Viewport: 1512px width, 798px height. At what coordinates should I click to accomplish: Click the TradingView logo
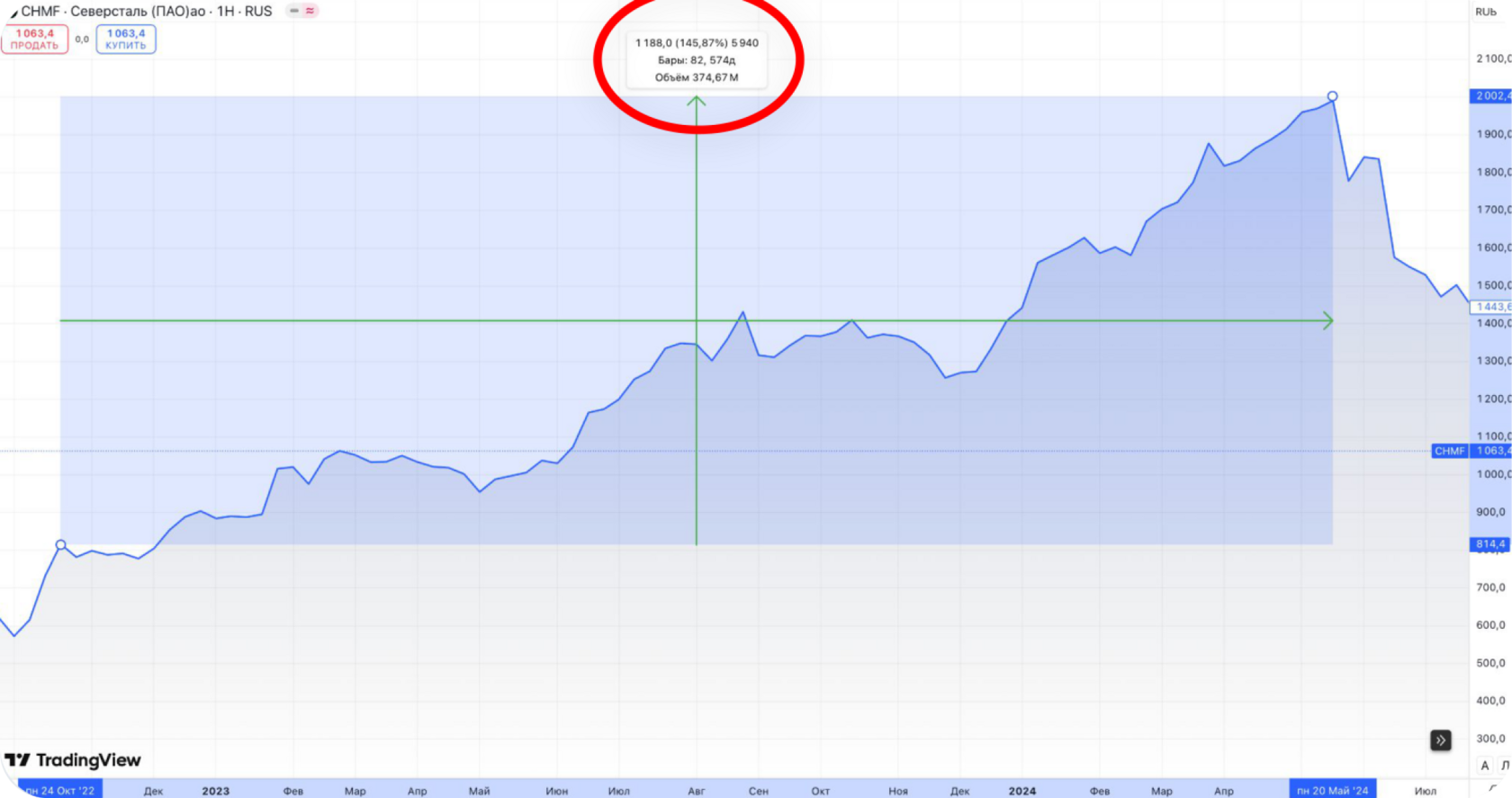(73, 760)
